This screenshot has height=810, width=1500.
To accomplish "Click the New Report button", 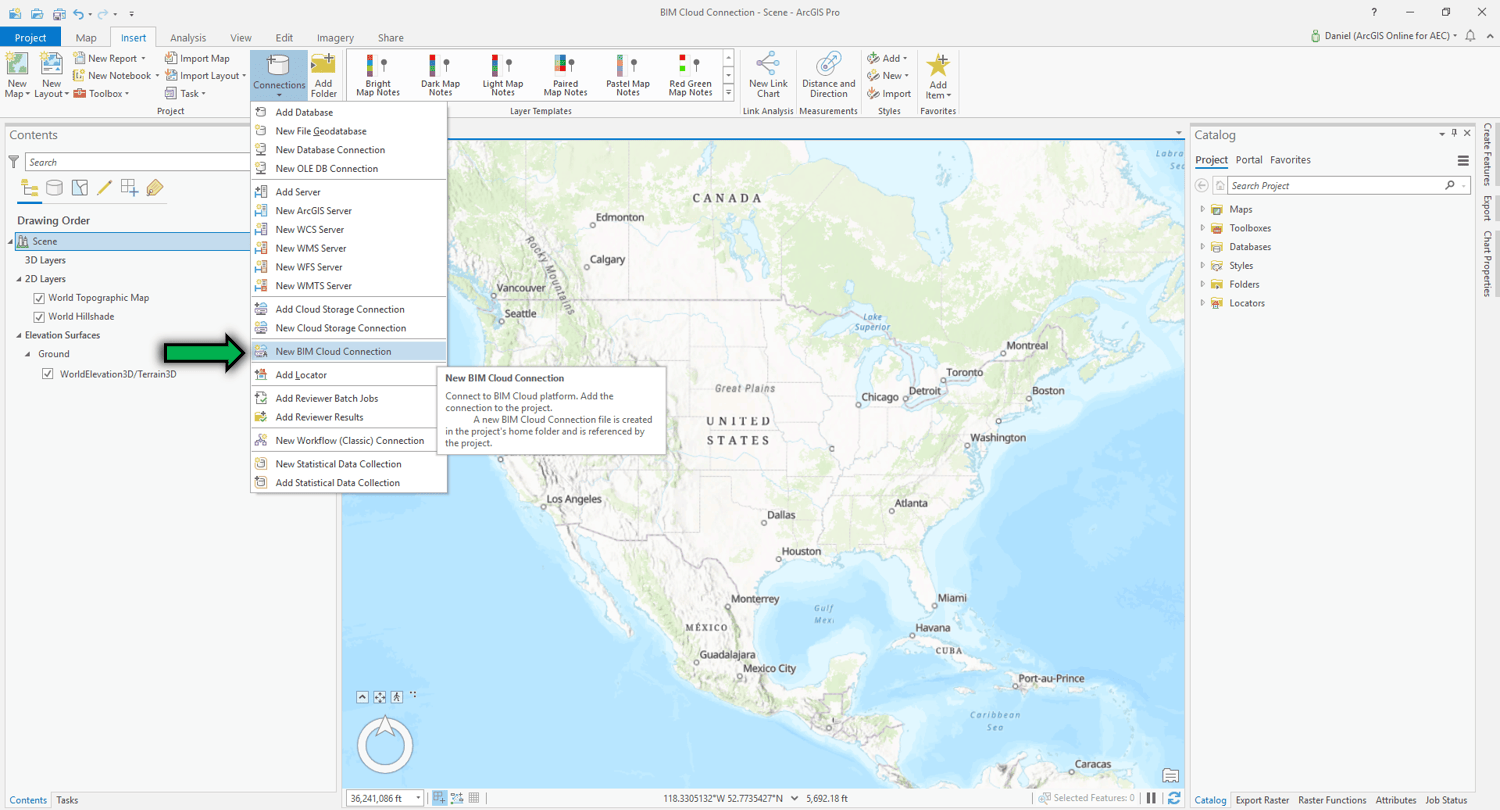I will 109,58.
